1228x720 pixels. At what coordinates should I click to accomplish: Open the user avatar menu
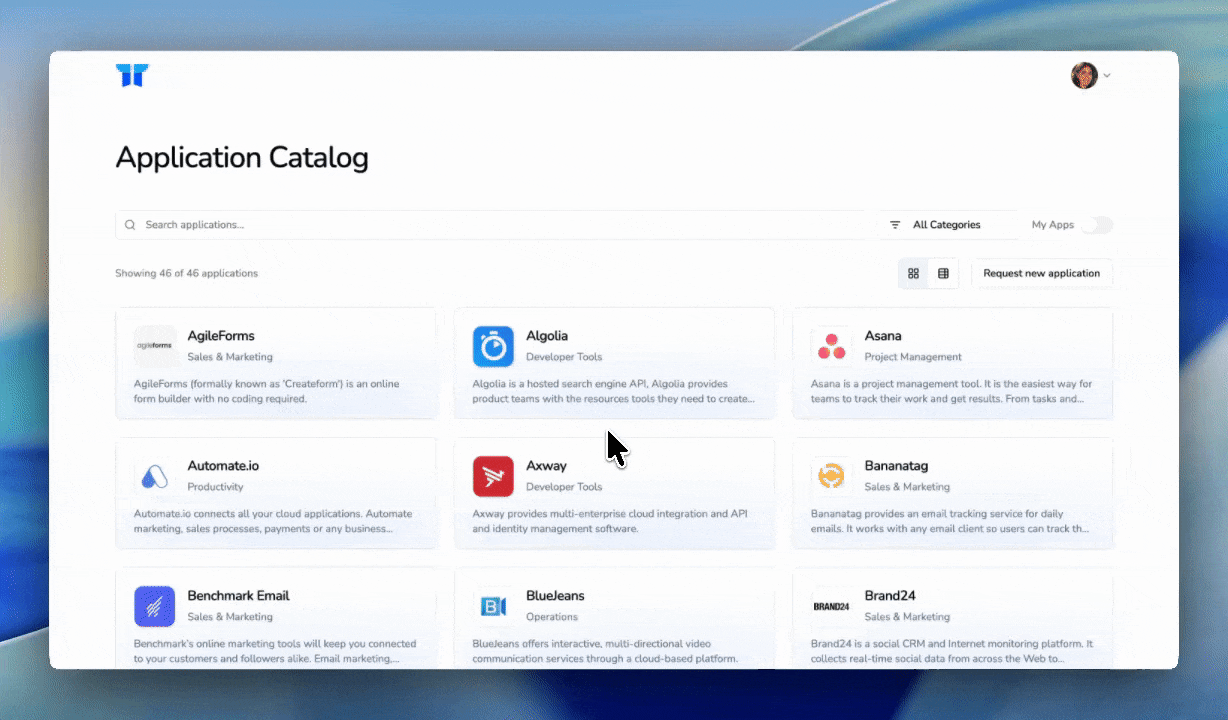click(x=1084, y=75)
